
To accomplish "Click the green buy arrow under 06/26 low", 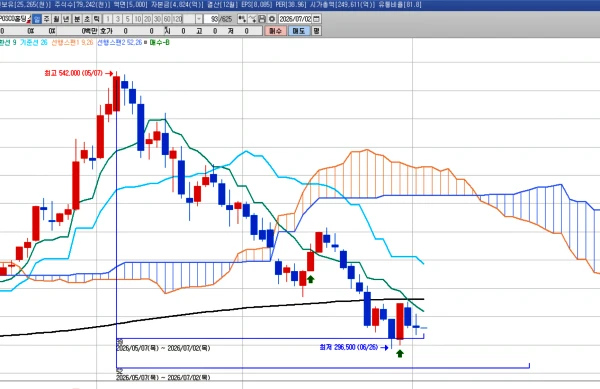I will point(400,353).
